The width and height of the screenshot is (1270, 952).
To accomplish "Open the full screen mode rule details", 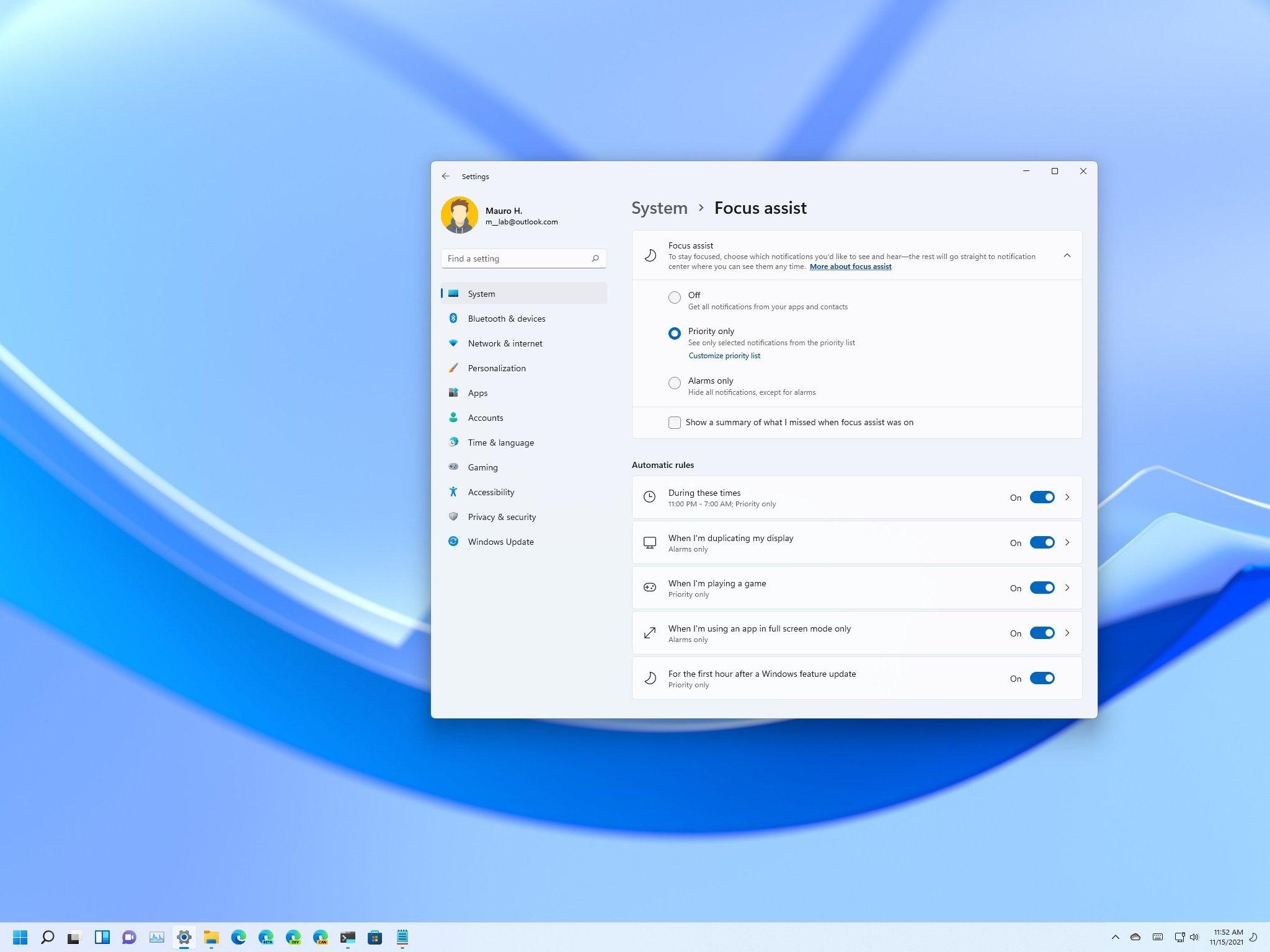I will (x=1068, y=633).
